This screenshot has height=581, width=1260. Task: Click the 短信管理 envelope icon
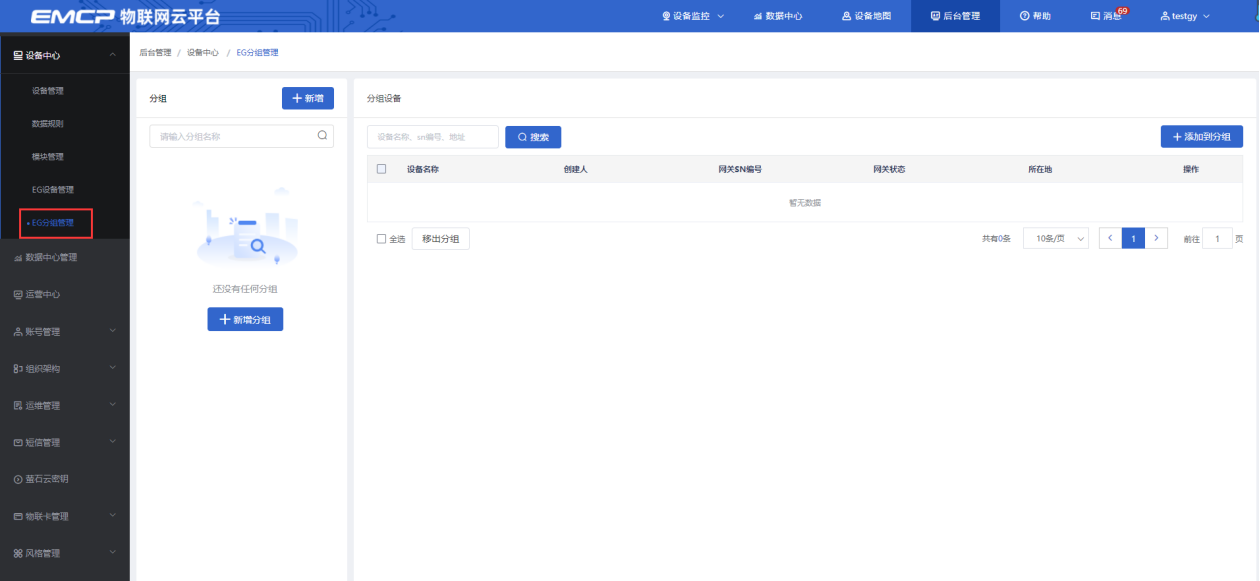pos(18,442)
